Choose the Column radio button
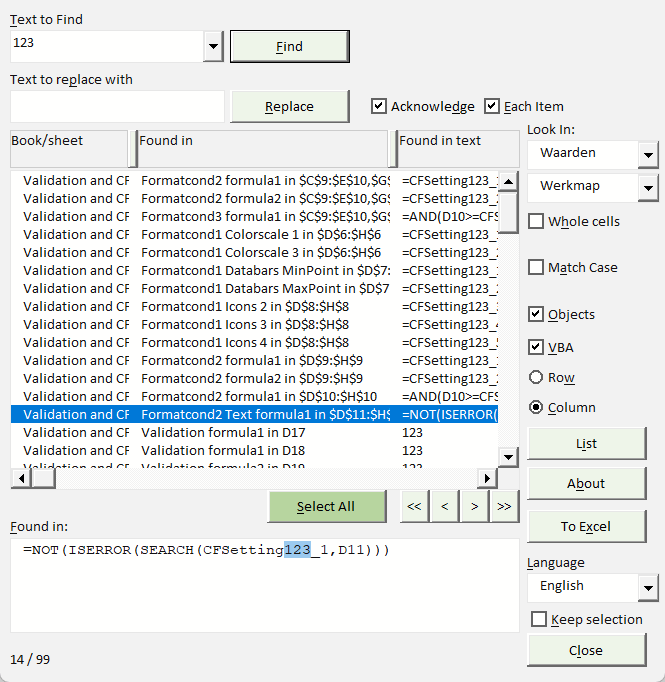The image size is (665, 682). point(536,407)
